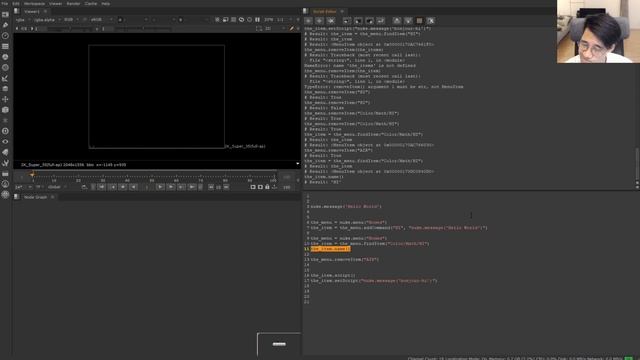The width and height of the screenshot is (640, 360).
Task: Show both input and output panes
Action: (x=419, y=20)
